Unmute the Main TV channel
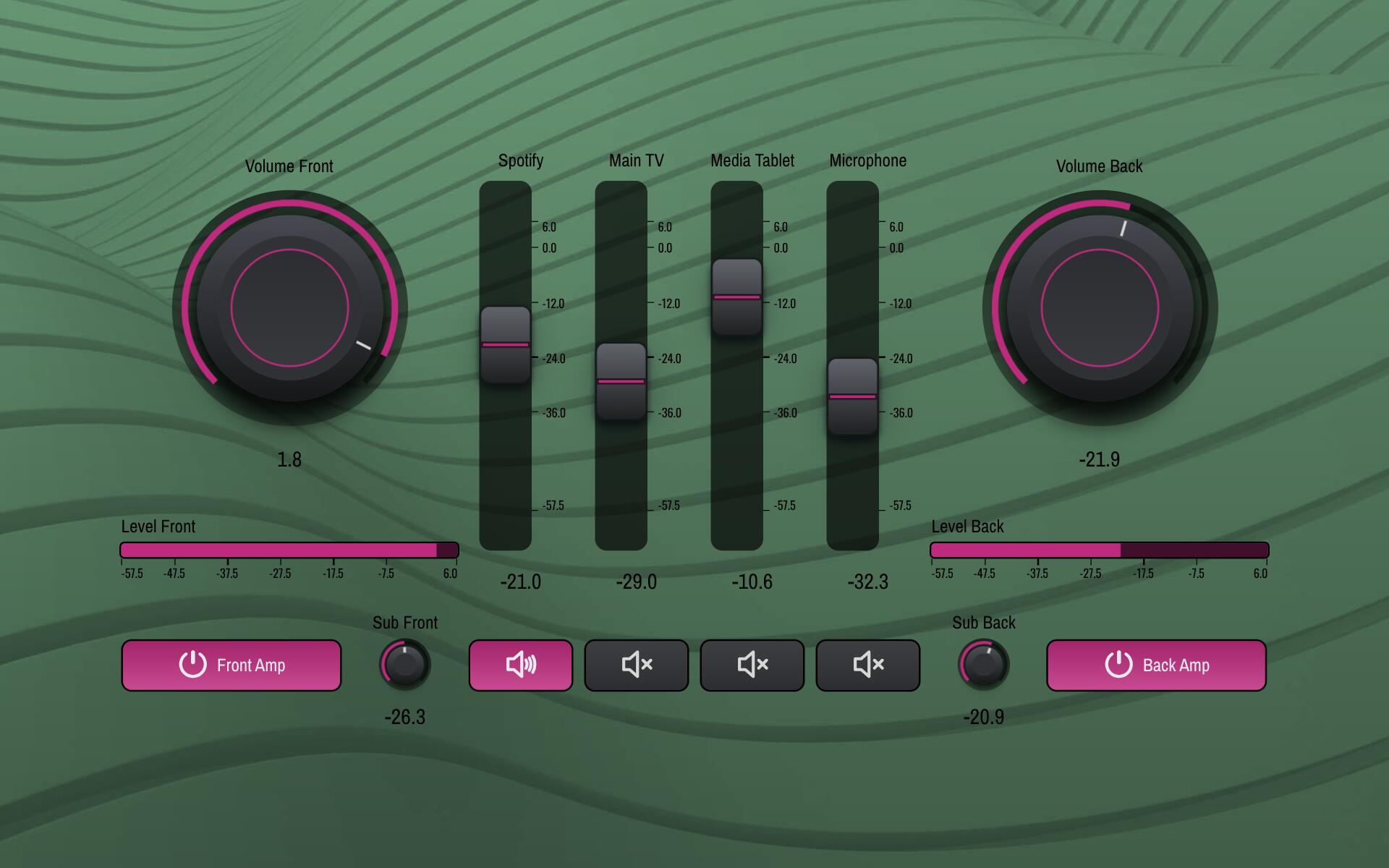Image resolution: width=1389 pixels, height=868 pixels. coord(637,665)
